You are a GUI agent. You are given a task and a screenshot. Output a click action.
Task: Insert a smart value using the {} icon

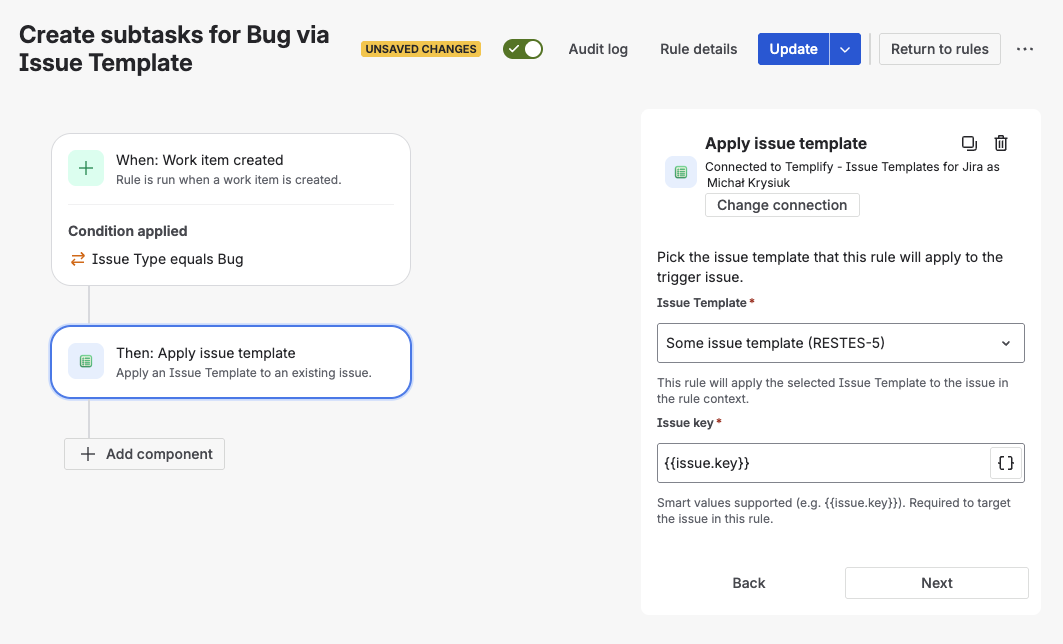[1006, 462]
